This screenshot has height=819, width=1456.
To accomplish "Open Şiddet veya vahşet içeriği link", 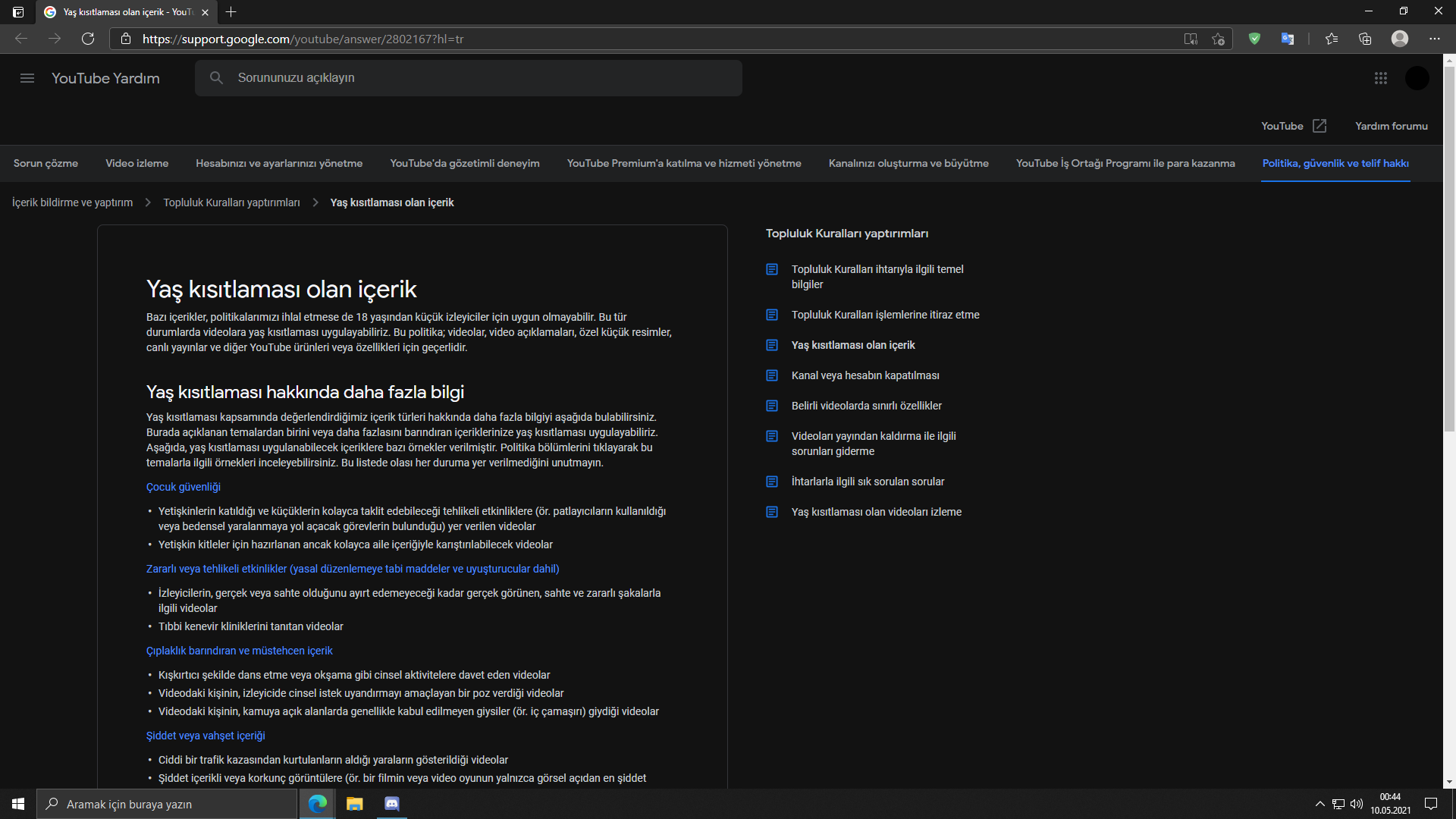I will 206,736.
